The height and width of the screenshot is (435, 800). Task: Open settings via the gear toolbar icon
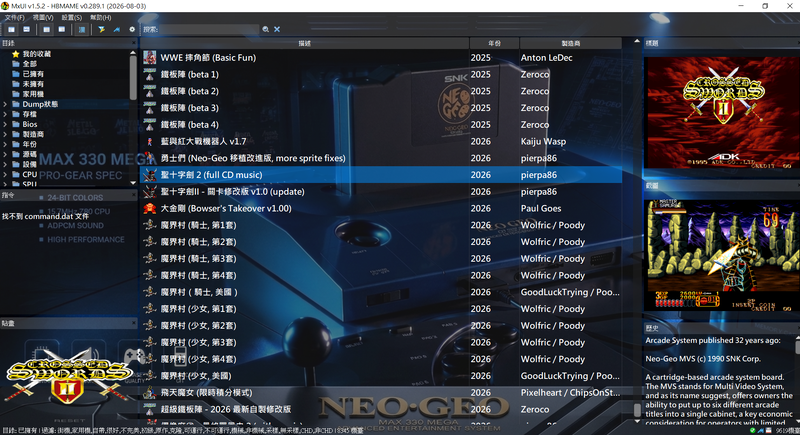click(x=132, y=30)
